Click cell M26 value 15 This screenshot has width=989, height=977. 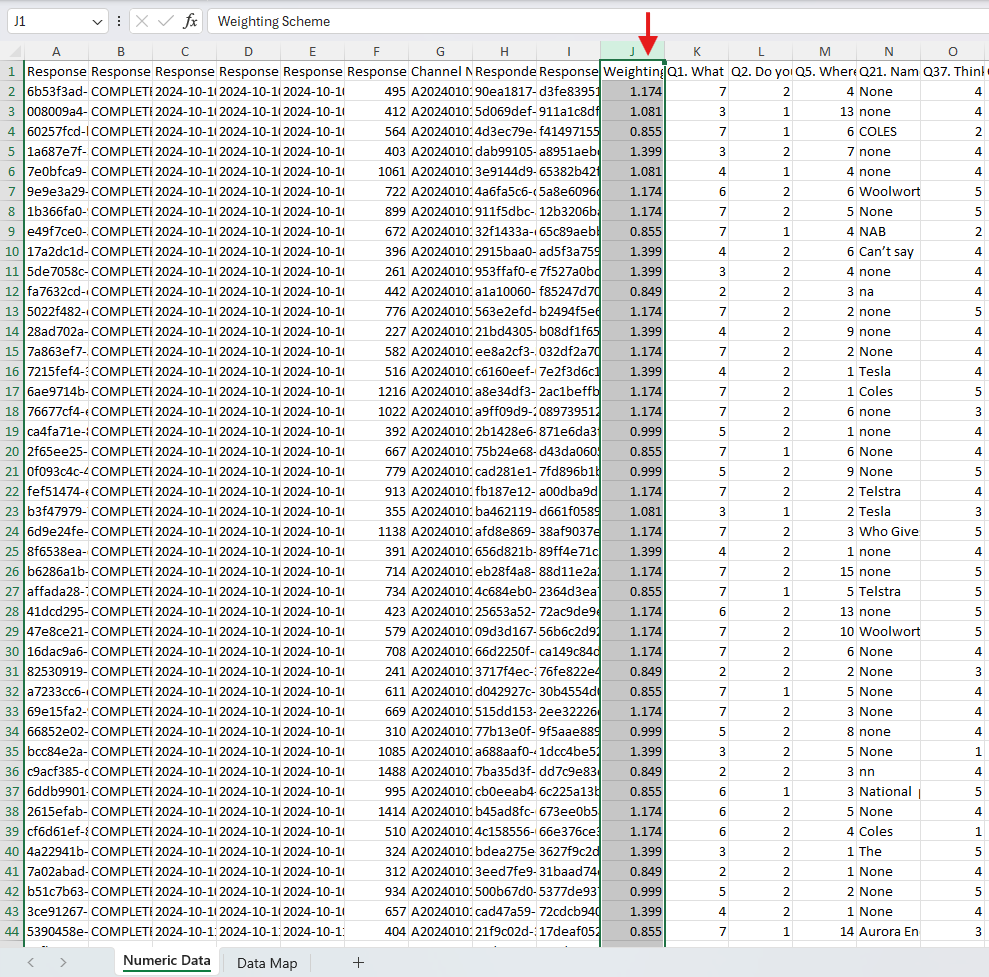point(824,571)
